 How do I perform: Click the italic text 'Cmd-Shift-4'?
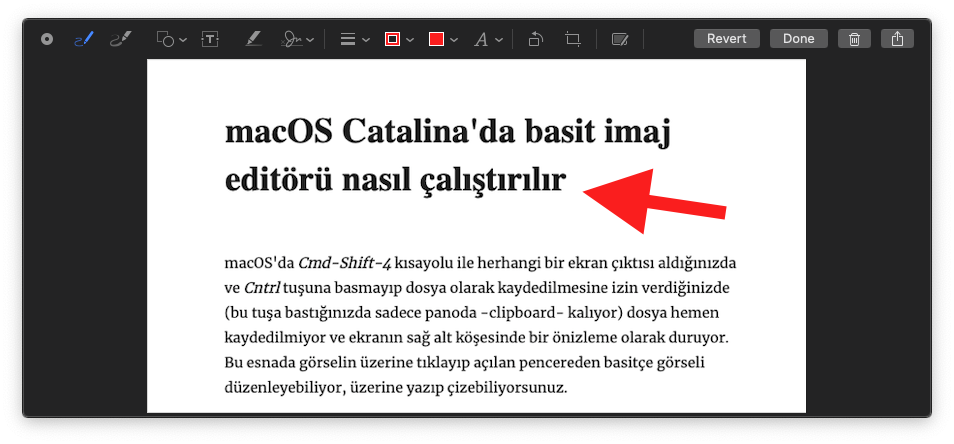click(344, 264)
